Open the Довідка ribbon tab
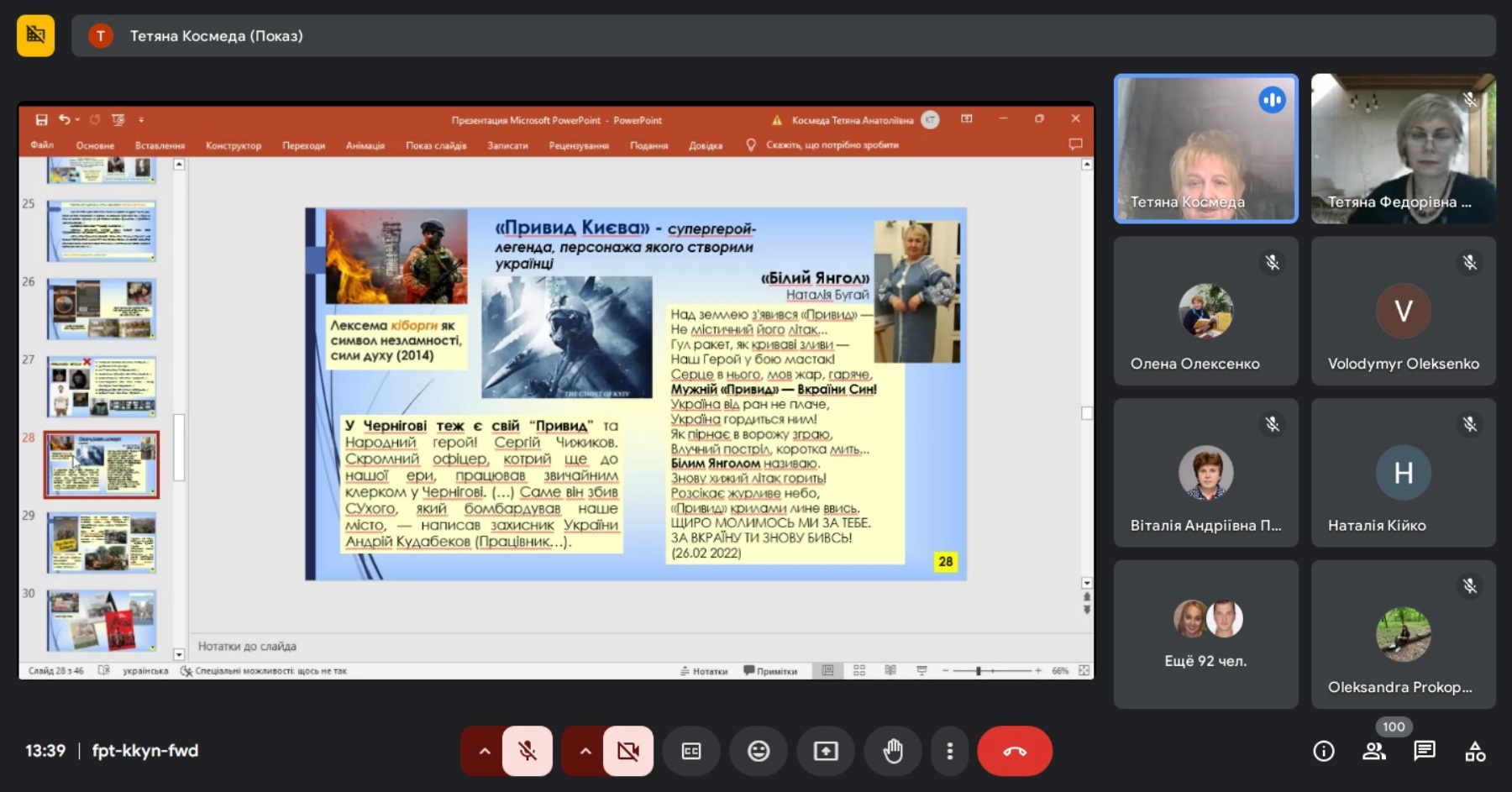The image size is (1512, 792). (706, 145)
